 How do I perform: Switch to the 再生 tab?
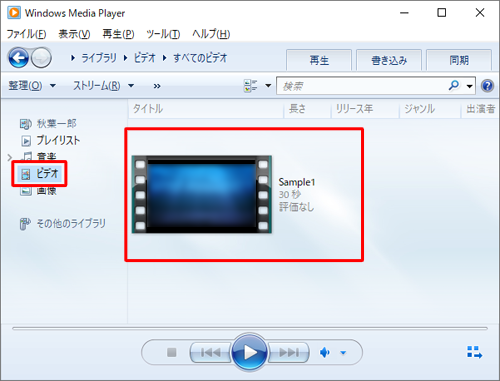tap(319, 60)
